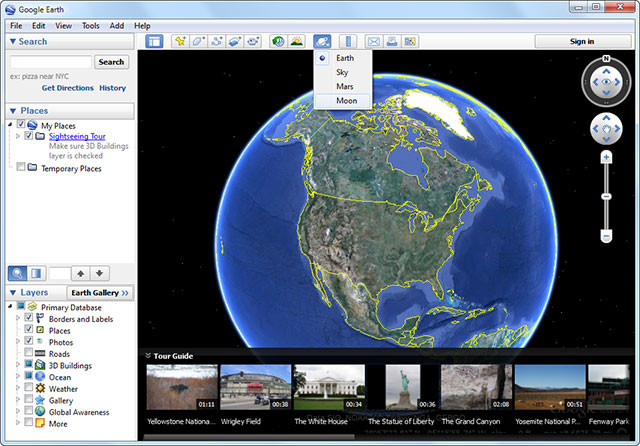Open the Add menu
Viewport: 640px width, 446px height.
point(117,26)
